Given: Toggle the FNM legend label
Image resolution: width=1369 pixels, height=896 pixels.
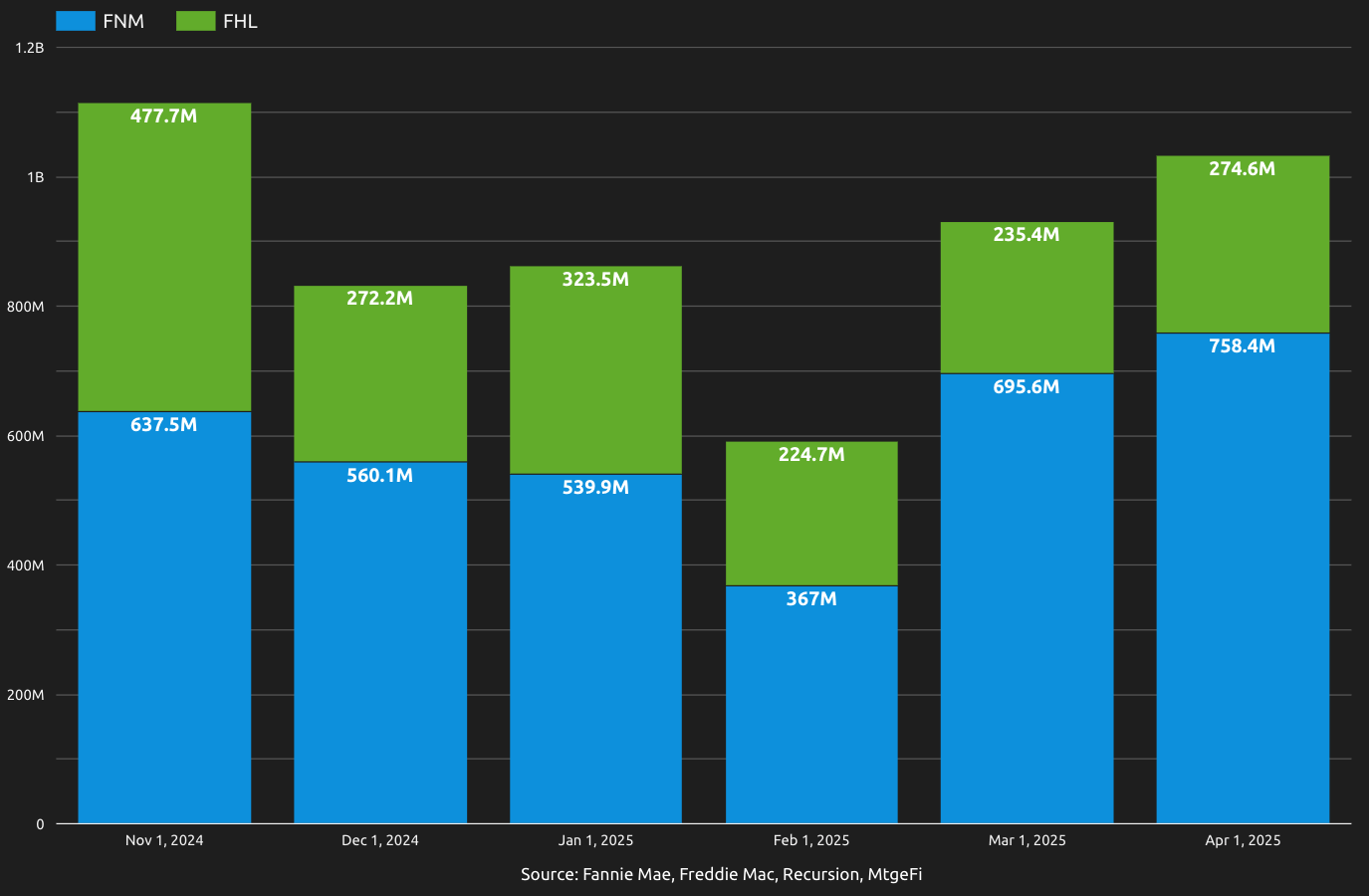Looking at the screenshot, I should (x=123, y=21).
